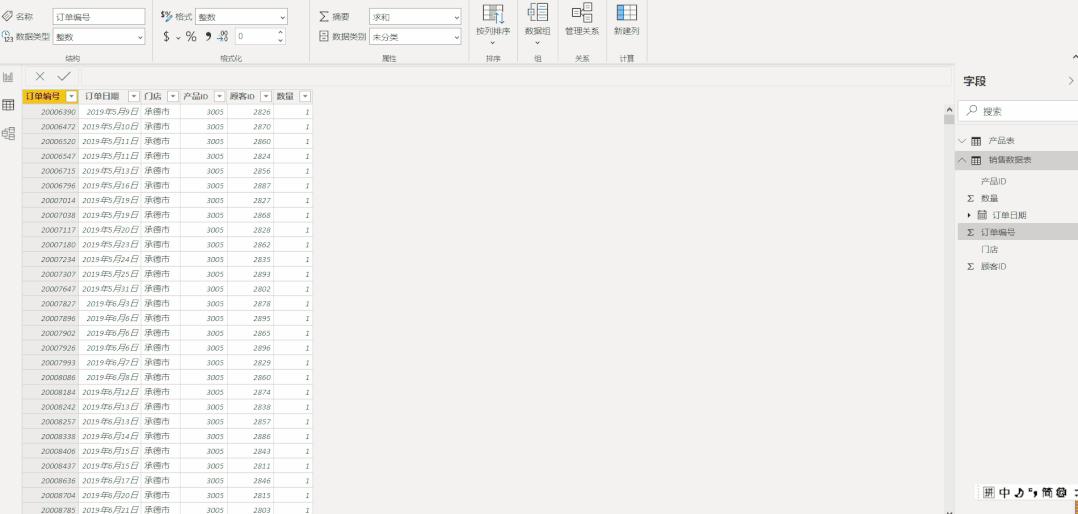Open filter dropdown on 订单编号 column header

pos(70,96)
